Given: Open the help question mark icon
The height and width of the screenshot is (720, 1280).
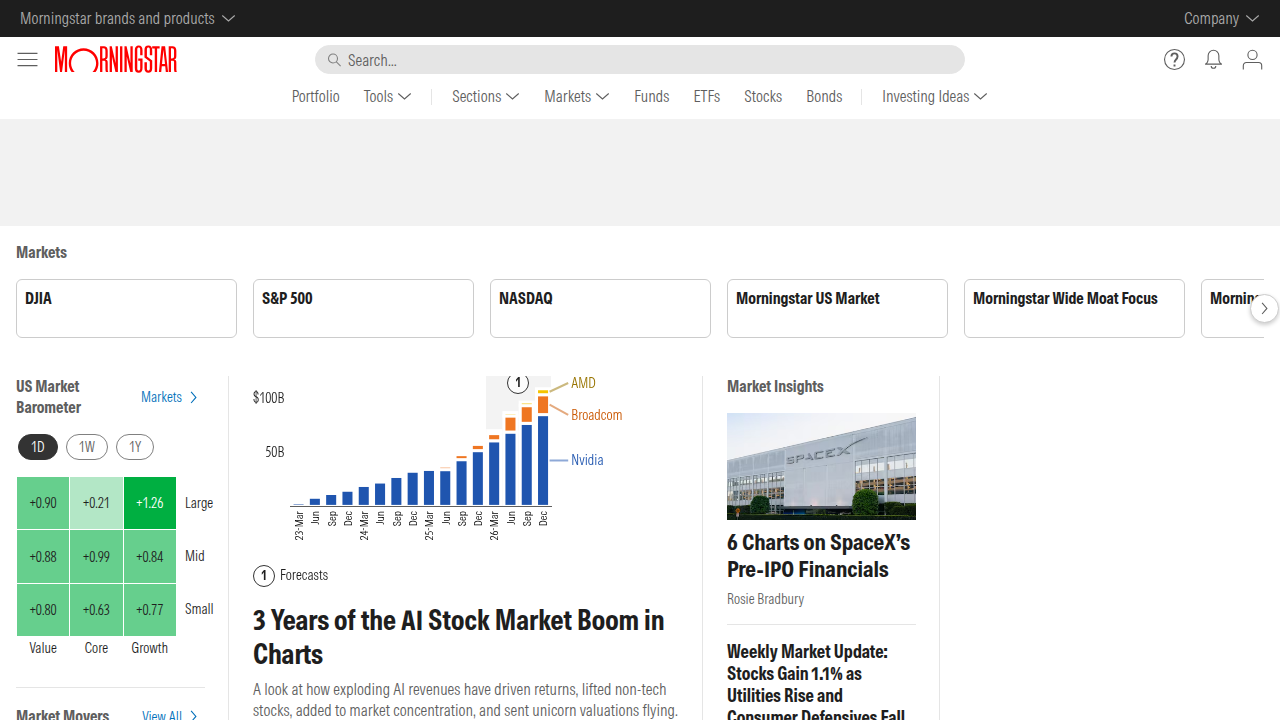Looking at the screenshot, I should click(x=1175, y=60).
